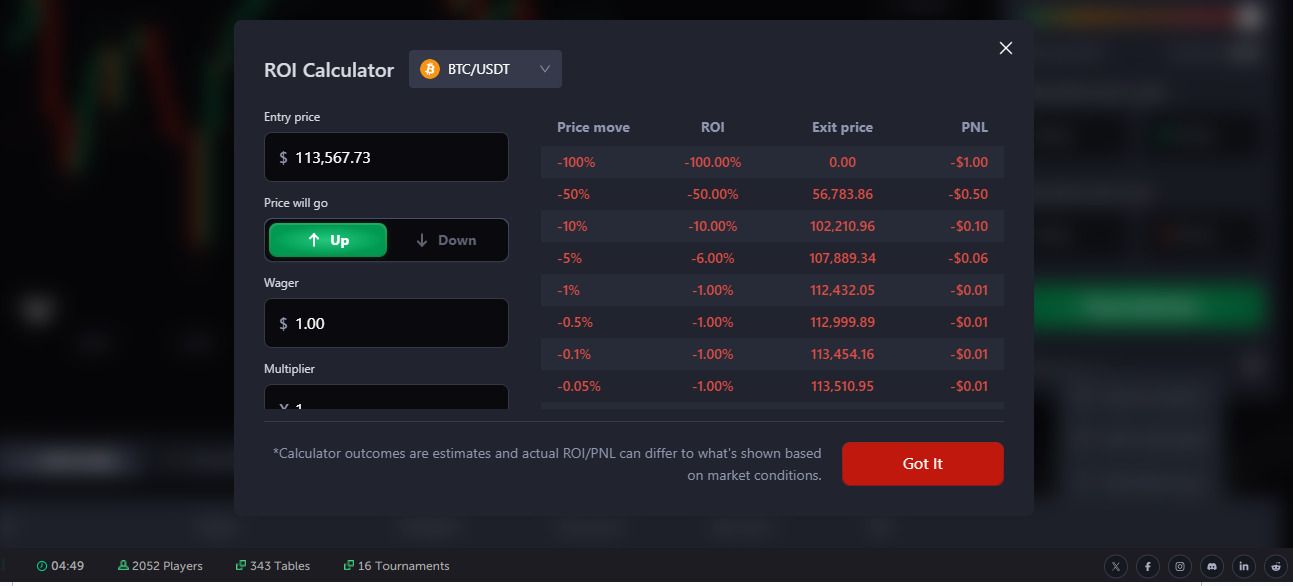Screen dimensions: 1293x586
Task: Click the X (Twitter) icon in the footer
Action: pos(1115,566)
